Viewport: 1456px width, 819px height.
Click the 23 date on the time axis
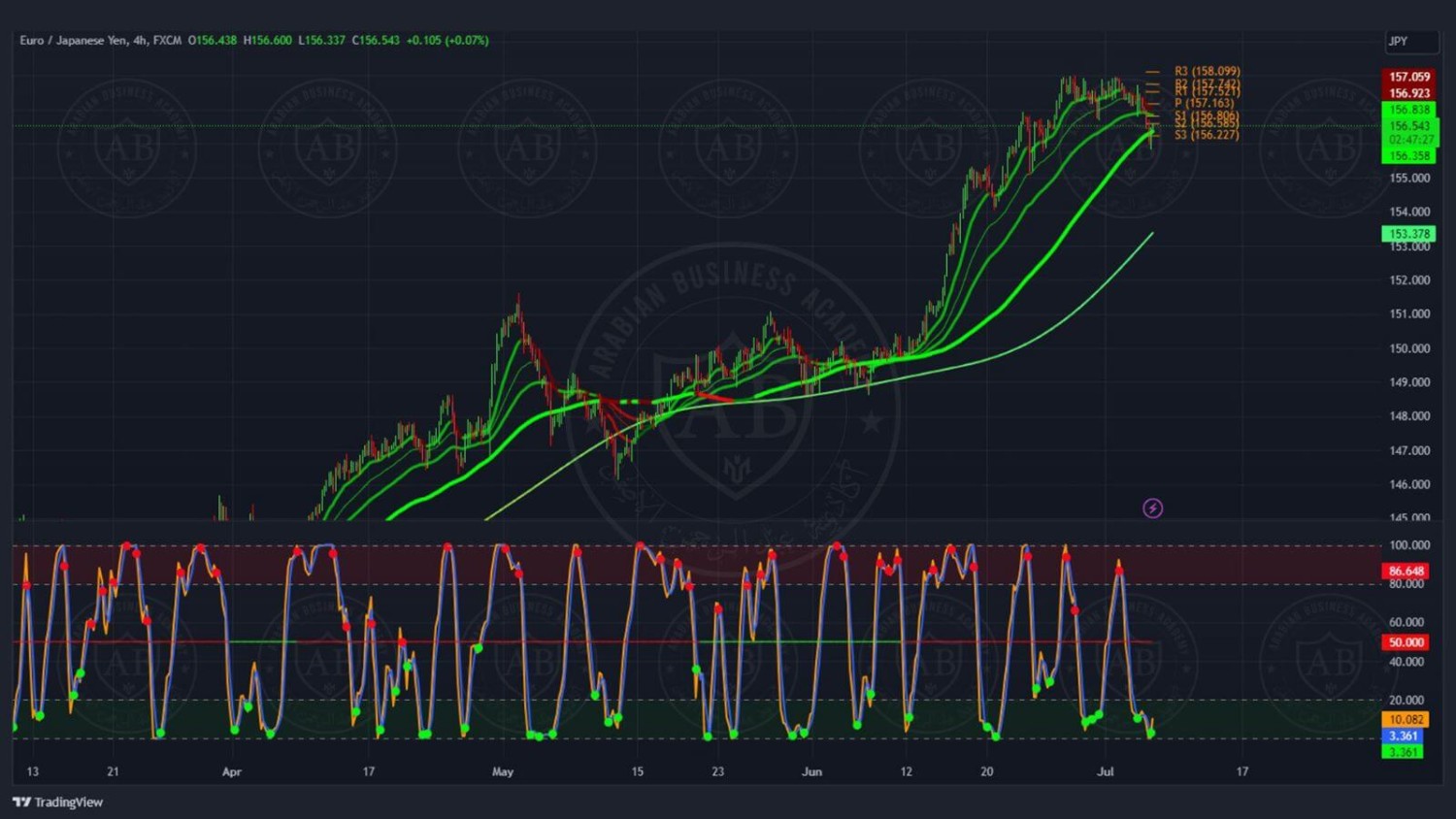point(717,772)
